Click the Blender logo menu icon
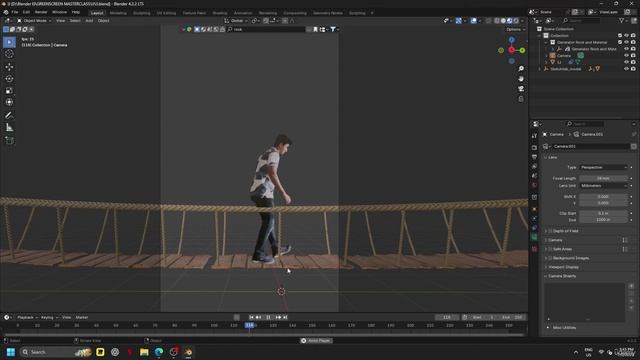 (x=6, y=12)
